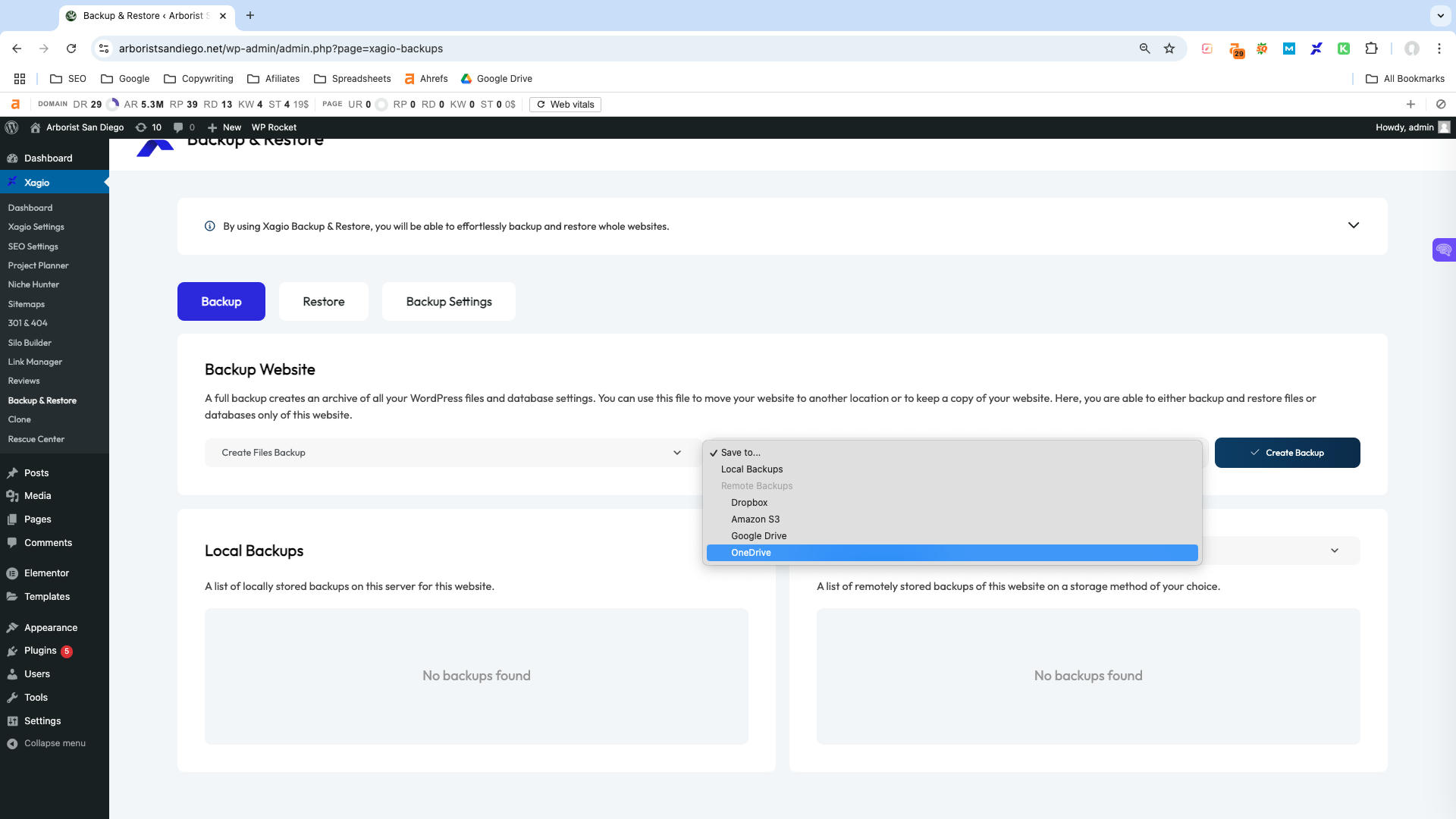Click the Create Backup button
This screenshot has height=819, width=1456.
tap(1287, 453)
